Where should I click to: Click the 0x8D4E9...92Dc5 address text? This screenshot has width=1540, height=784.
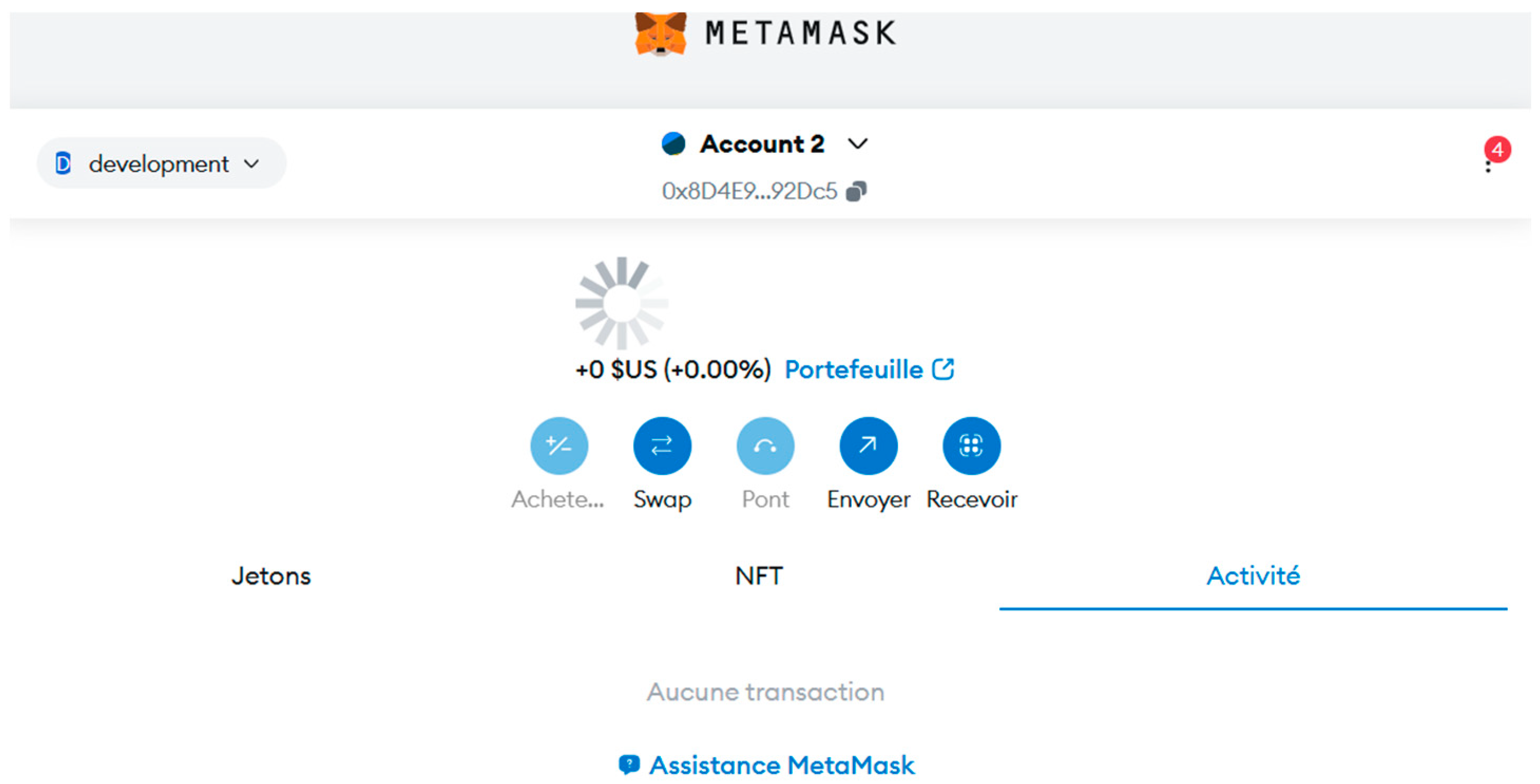click(749, 191)
